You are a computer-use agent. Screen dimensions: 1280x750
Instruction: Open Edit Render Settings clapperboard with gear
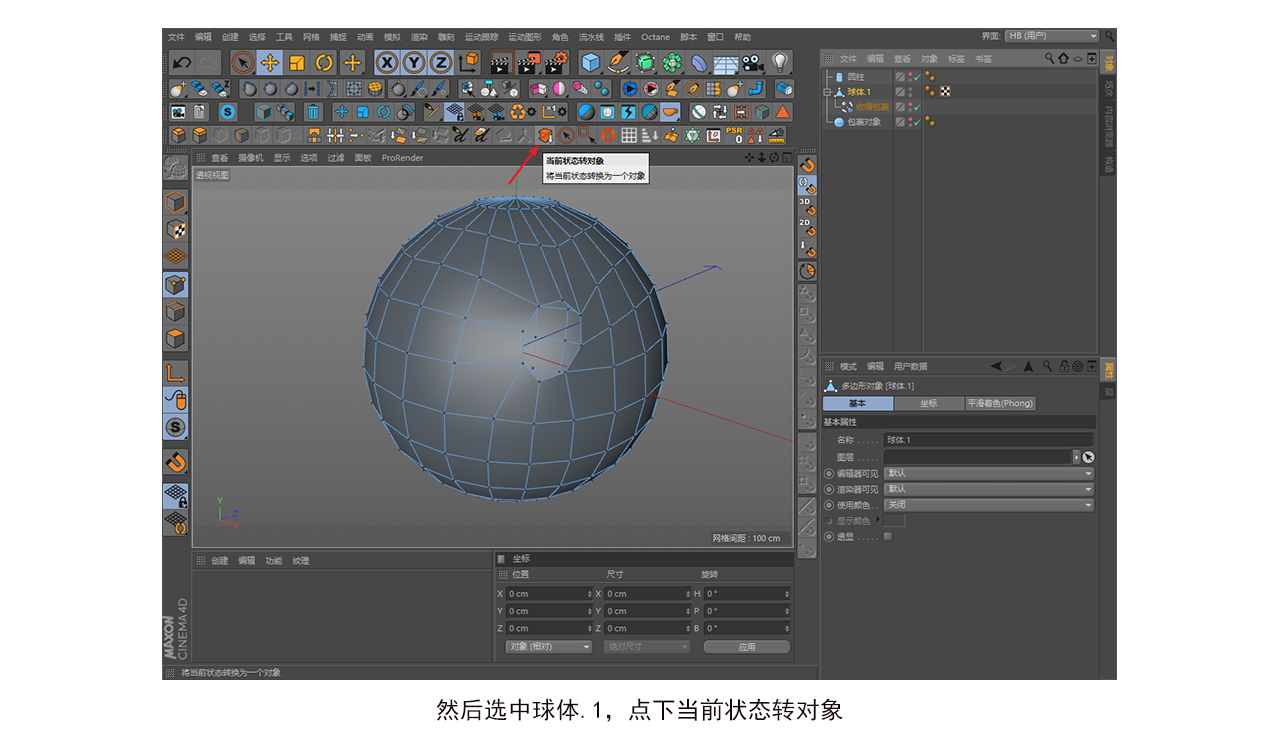pos(556,63)
